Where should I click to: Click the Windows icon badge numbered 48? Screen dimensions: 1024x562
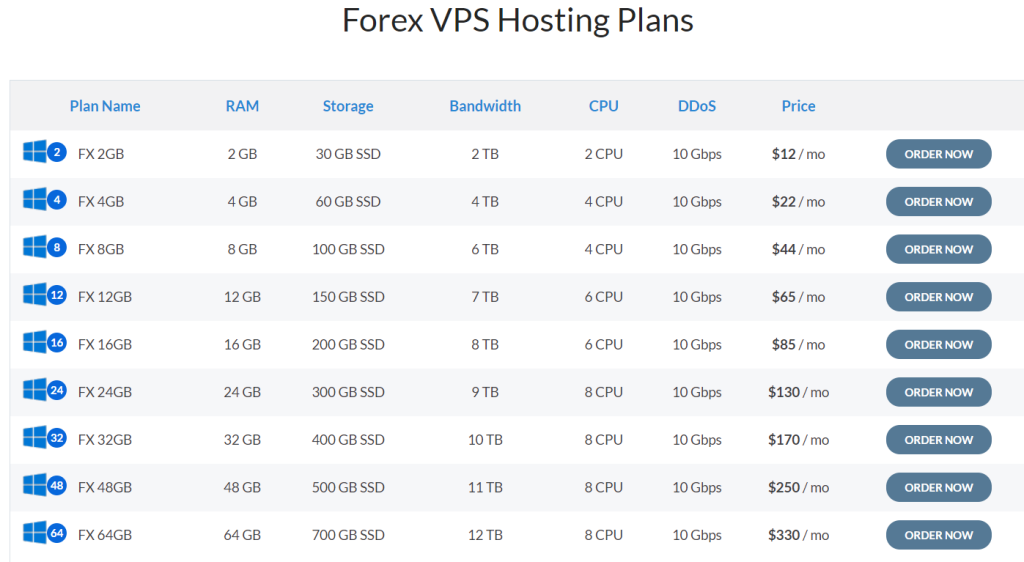pyautogui.click(x=57, y=486)
